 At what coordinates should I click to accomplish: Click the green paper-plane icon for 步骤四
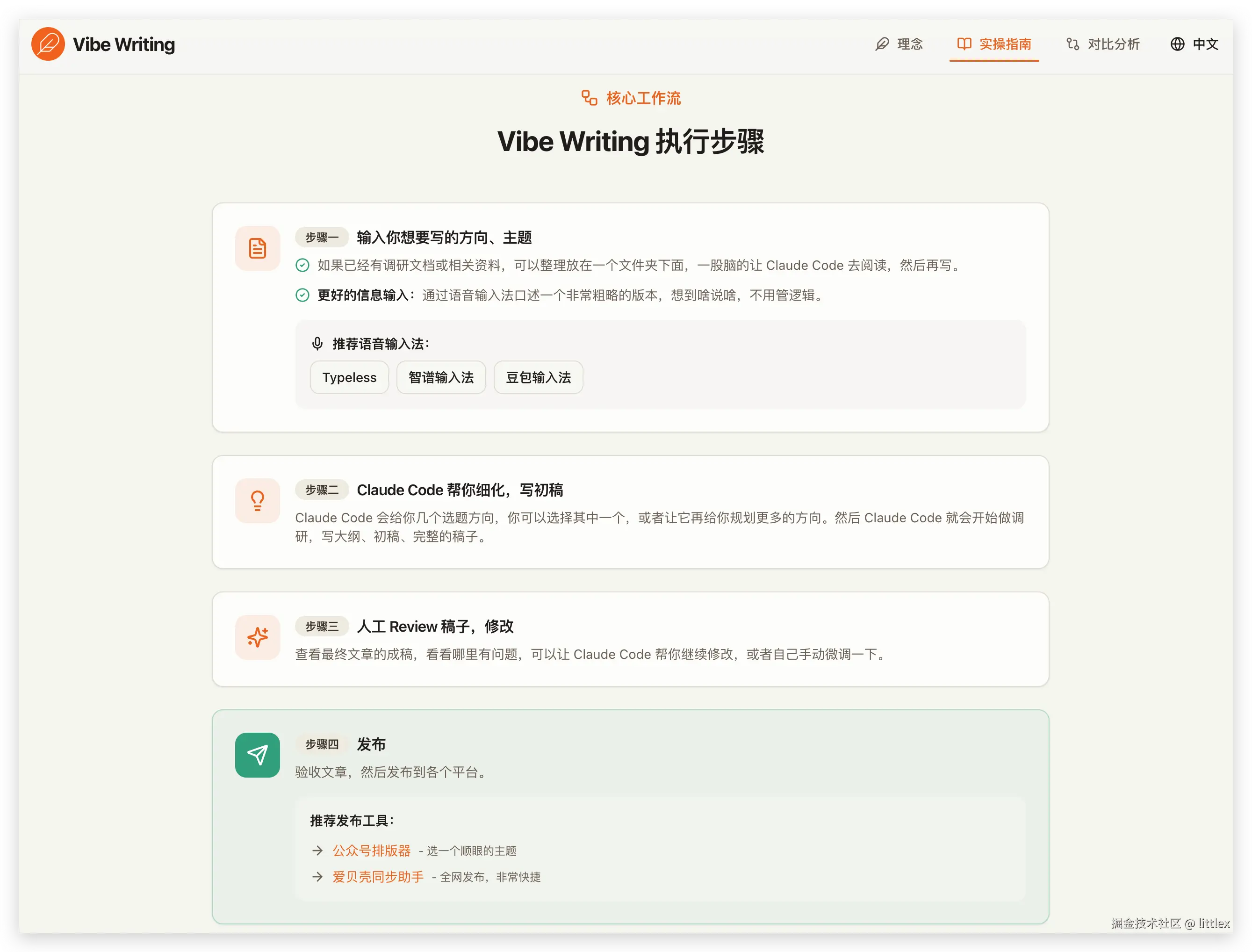[257, 755]
